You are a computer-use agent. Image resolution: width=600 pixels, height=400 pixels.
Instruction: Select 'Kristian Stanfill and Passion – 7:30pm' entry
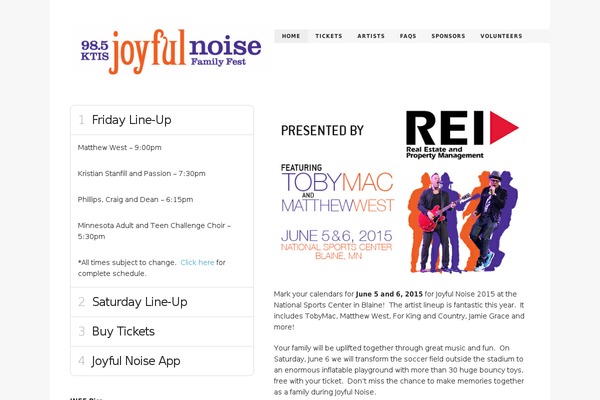point(142,174)
